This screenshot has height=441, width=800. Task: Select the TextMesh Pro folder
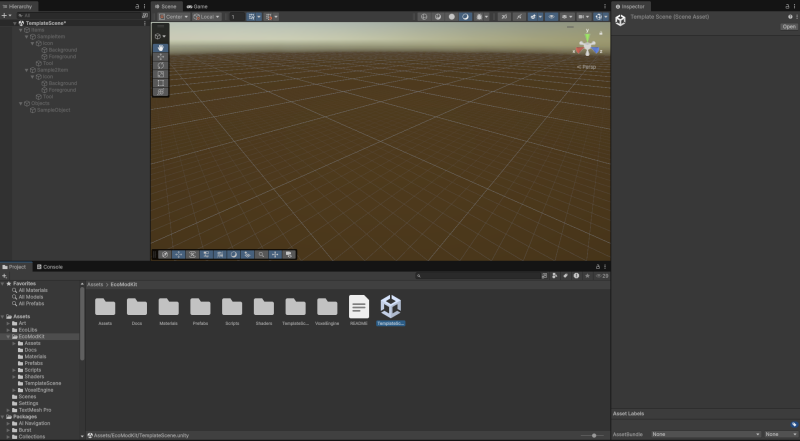tap(35, 410)
